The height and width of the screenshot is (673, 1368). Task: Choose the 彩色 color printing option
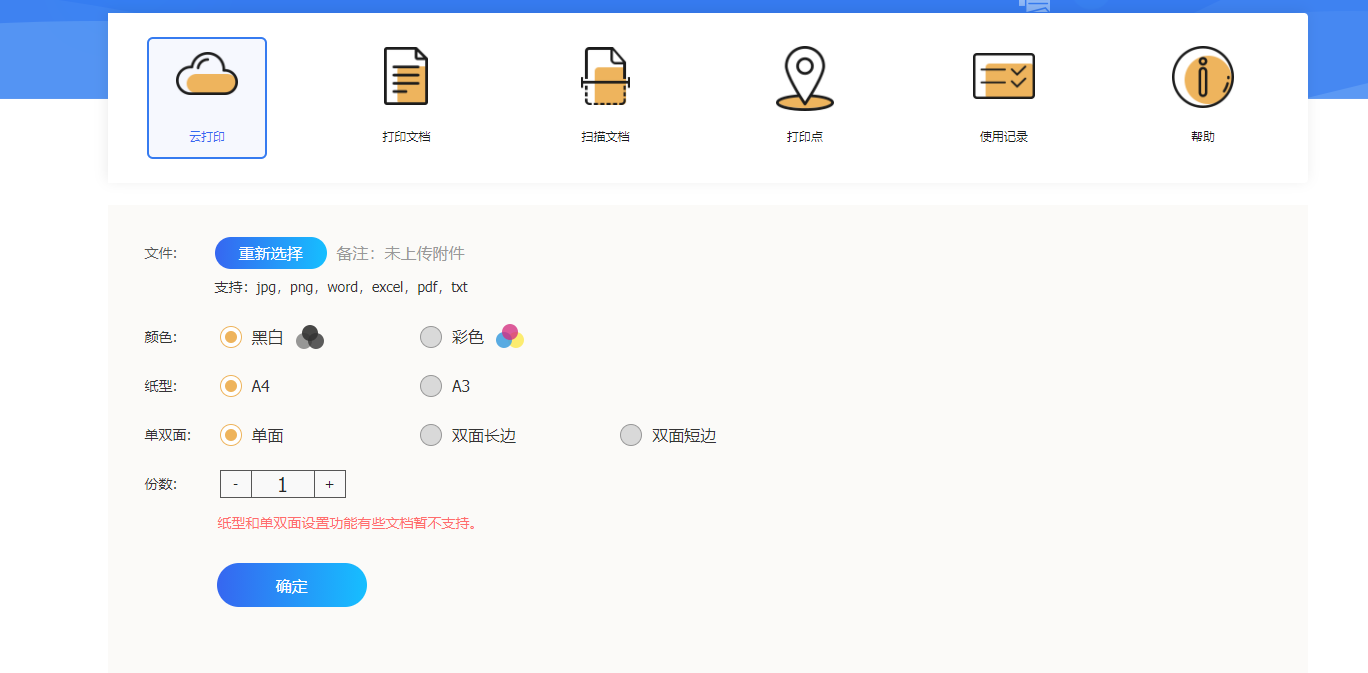tap(431, 338)
